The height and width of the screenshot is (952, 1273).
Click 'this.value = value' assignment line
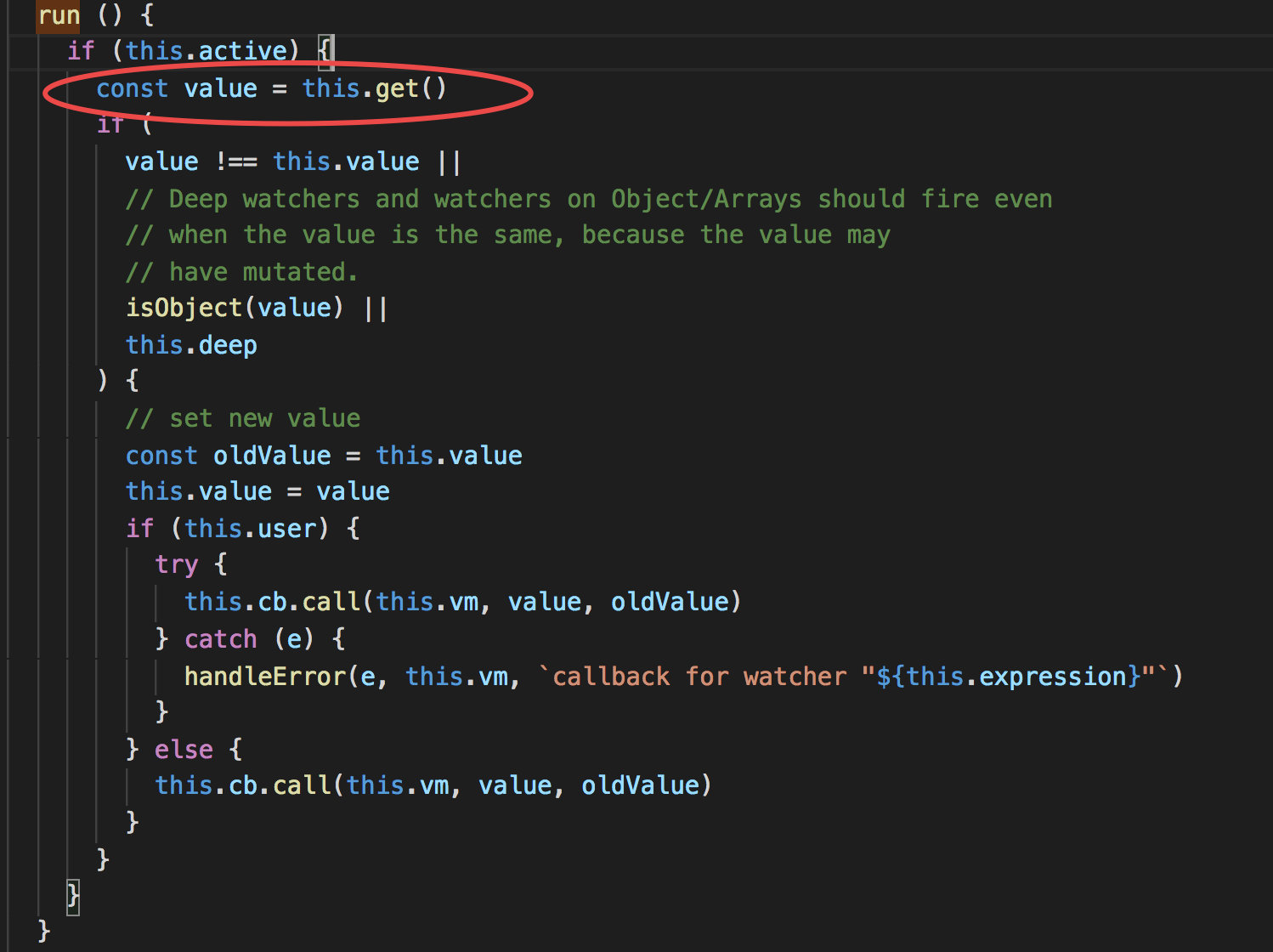tap(257, 491)
